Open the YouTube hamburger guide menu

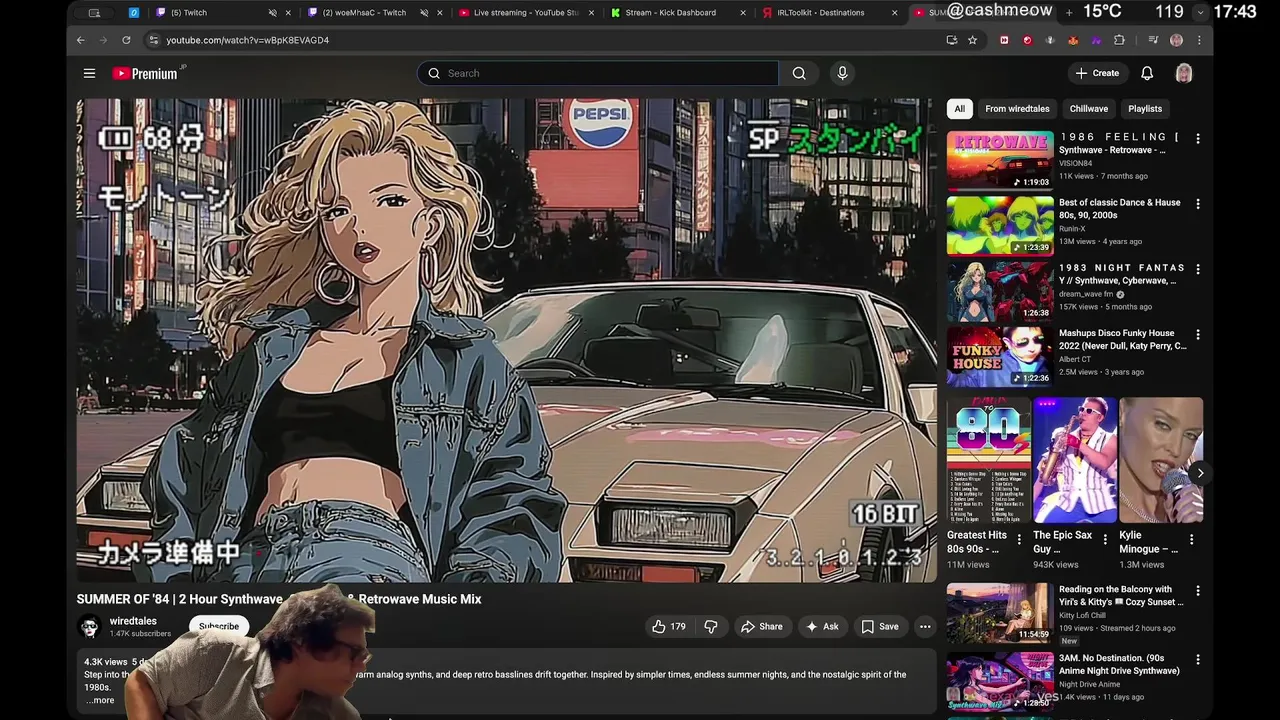(89, 73)
